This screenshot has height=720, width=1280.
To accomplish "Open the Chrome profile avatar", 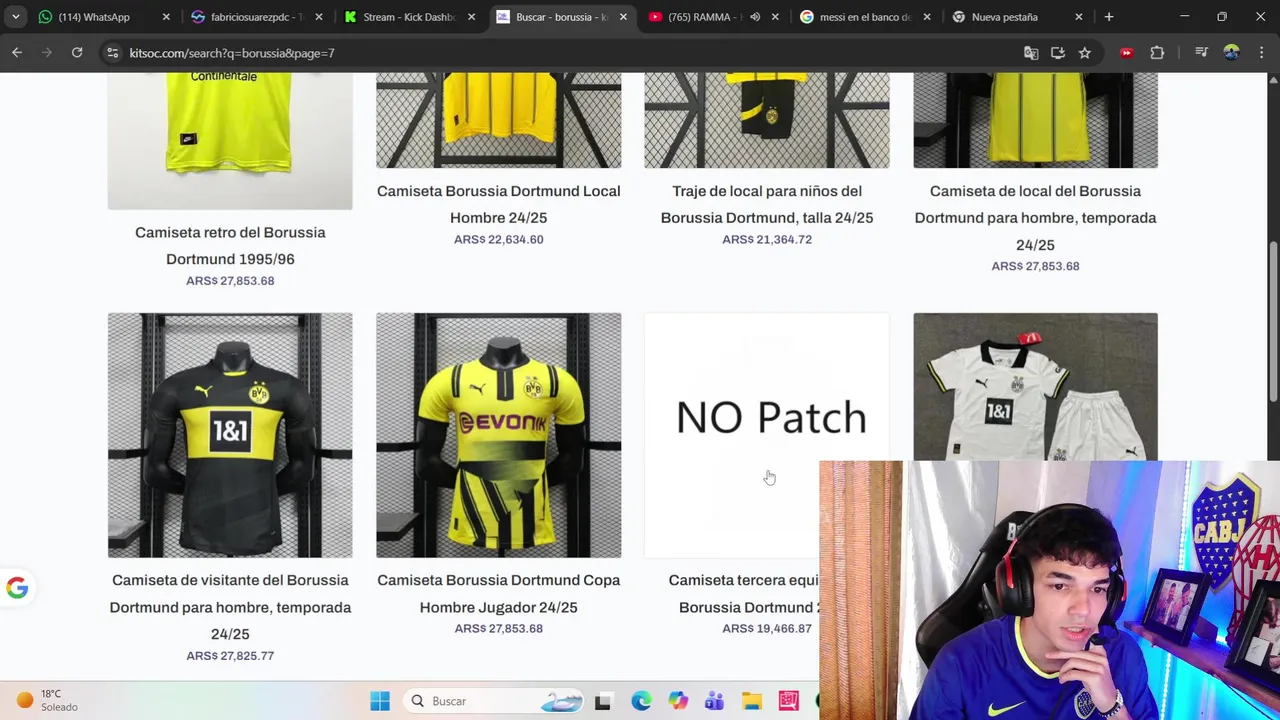I will 1231,53.
